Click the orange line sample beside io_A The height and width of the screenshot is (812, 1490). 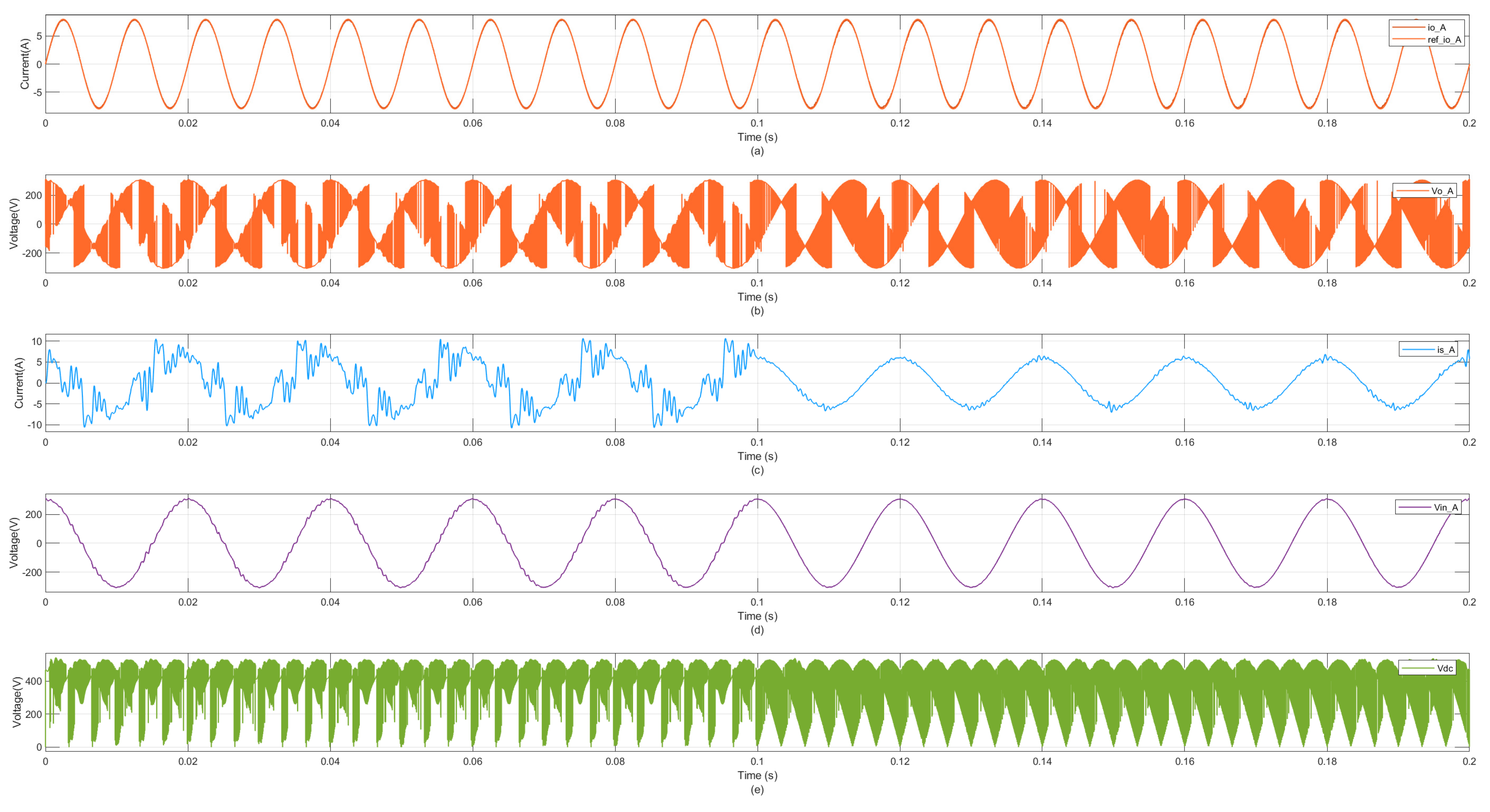coord(1409,27)
